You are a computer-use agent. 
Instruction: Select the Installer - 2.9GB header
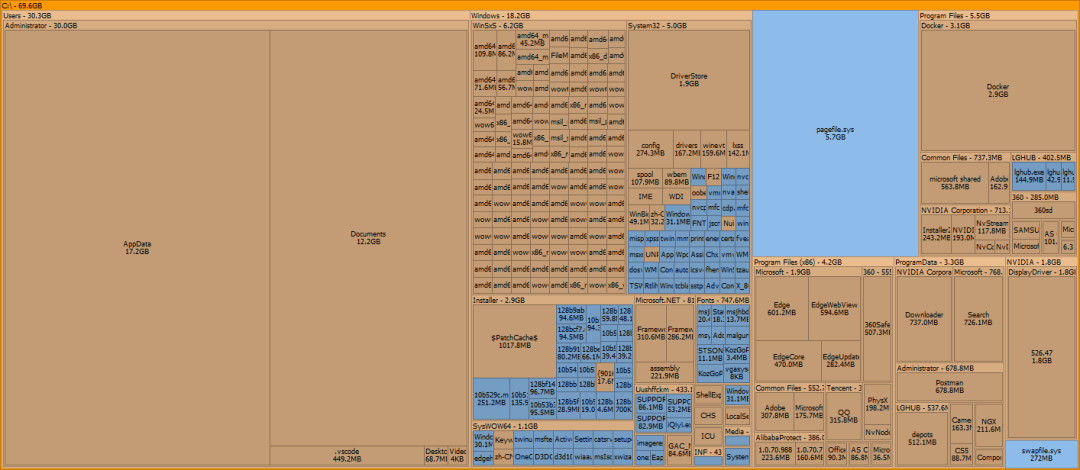tap(552, 300)
